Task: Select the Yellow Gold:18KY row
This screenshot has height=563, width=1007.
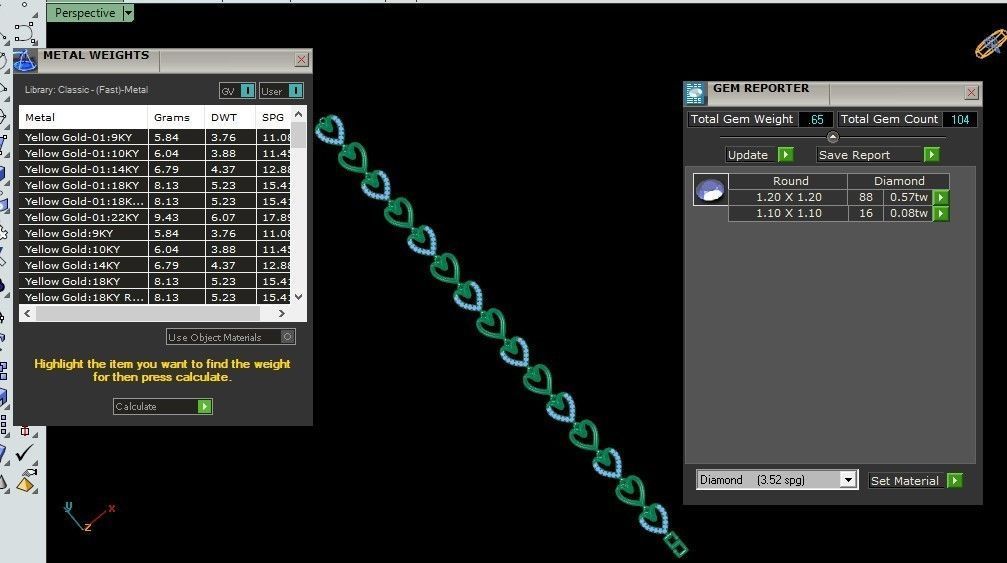Action: pos(155,281)
